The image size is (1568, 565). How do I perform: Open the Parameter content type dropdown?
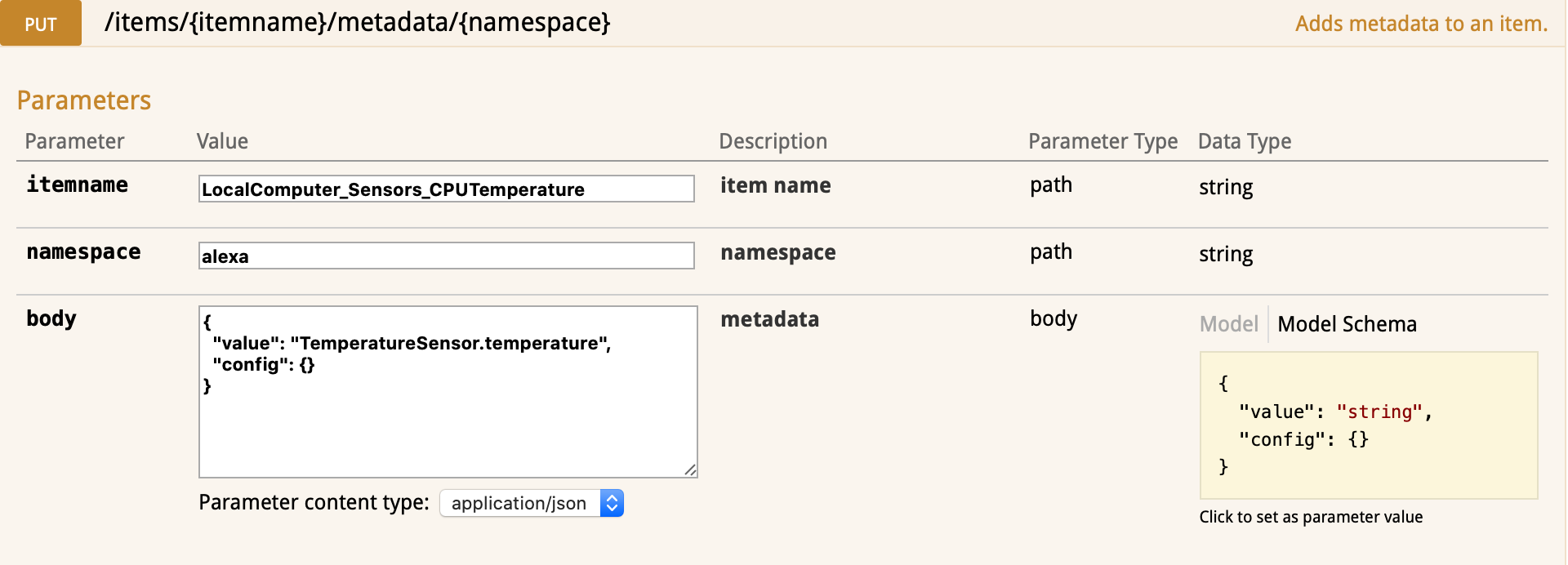(521, 503)
